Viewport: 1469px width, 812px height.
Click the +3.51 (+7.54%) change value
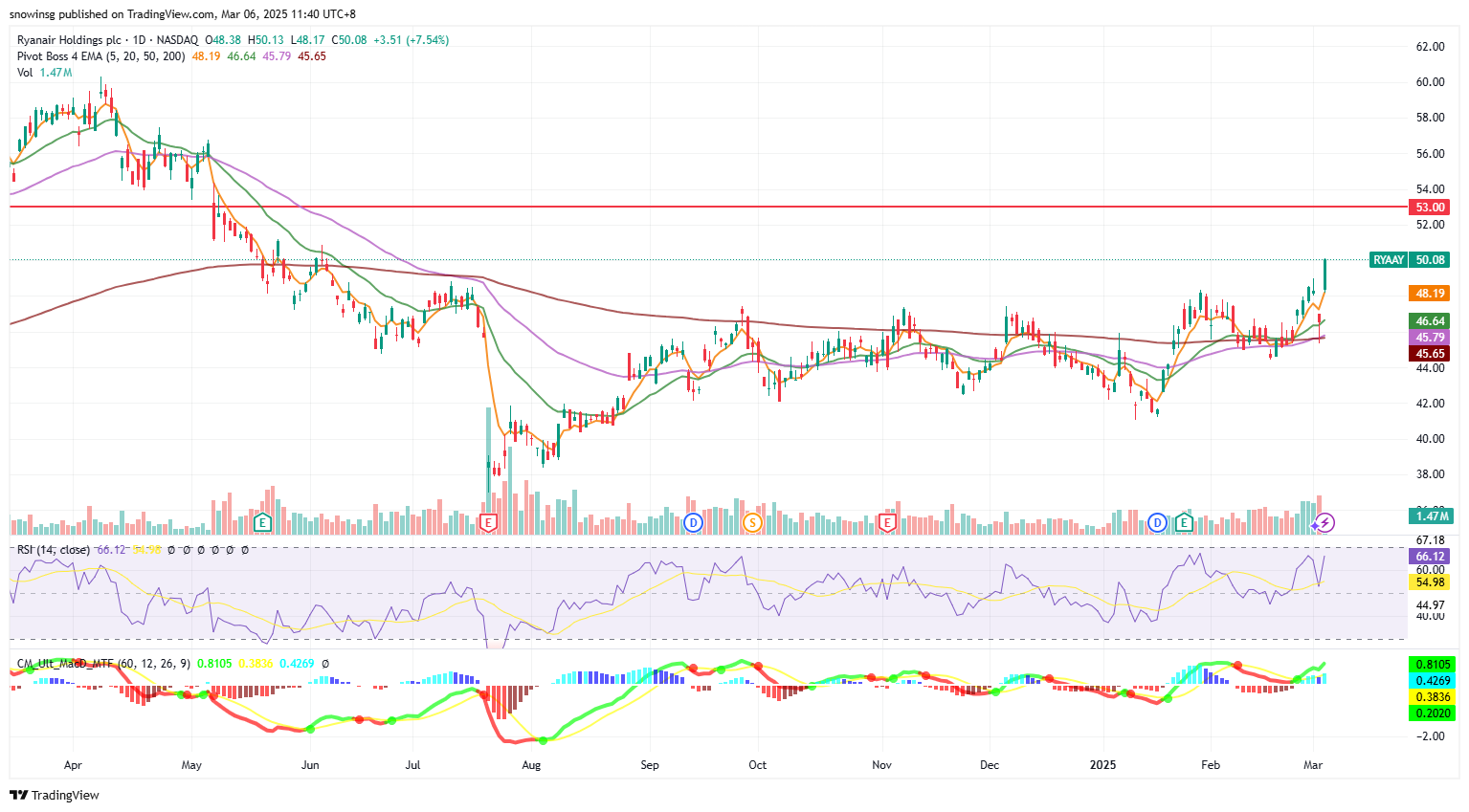tap(412, 40)
